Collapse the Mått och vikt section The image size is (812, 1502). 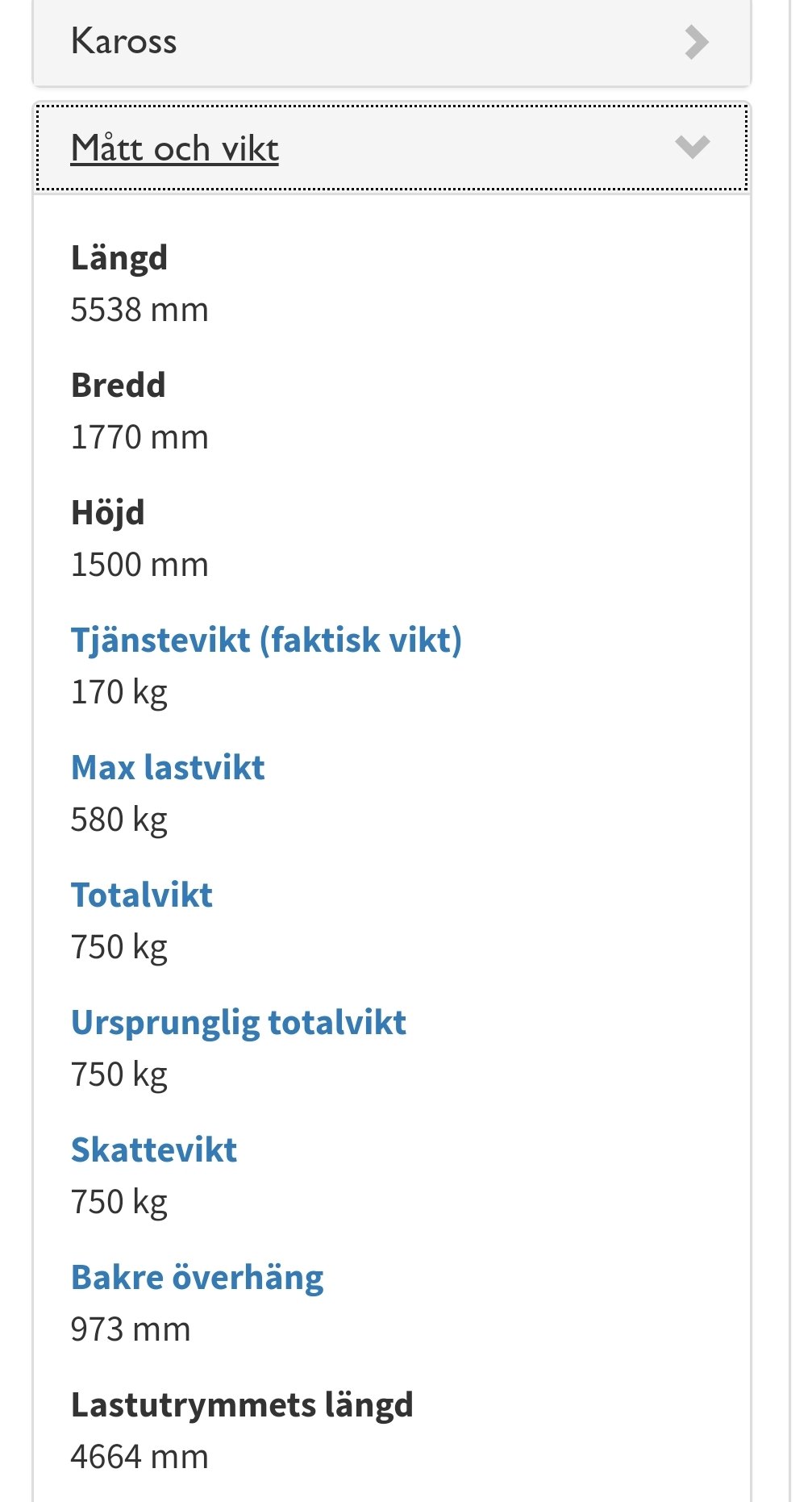click(x=175, y=148)
